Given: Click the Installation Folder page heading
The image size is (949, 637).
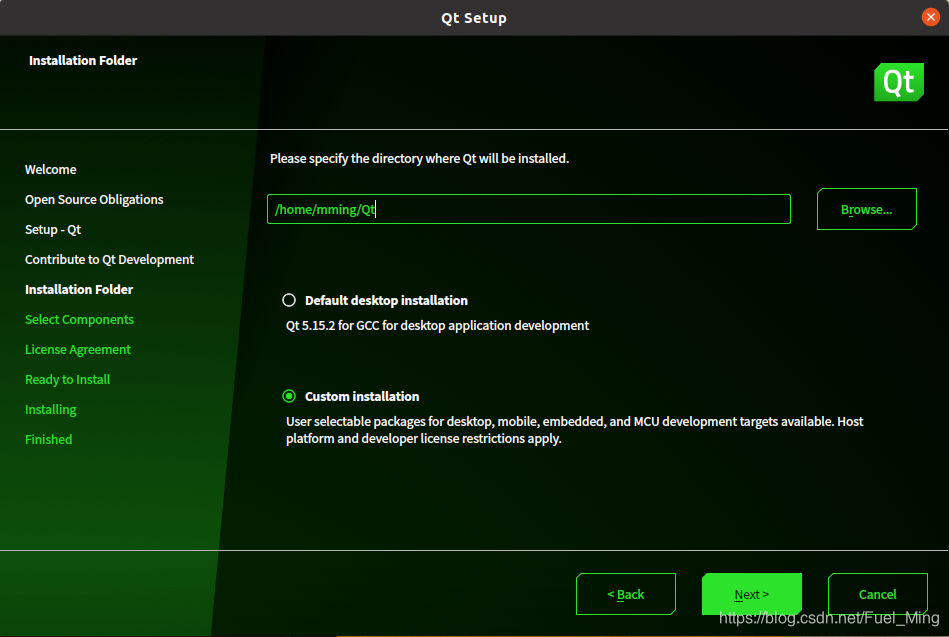Looking at the screenshot, I should 83,61.
